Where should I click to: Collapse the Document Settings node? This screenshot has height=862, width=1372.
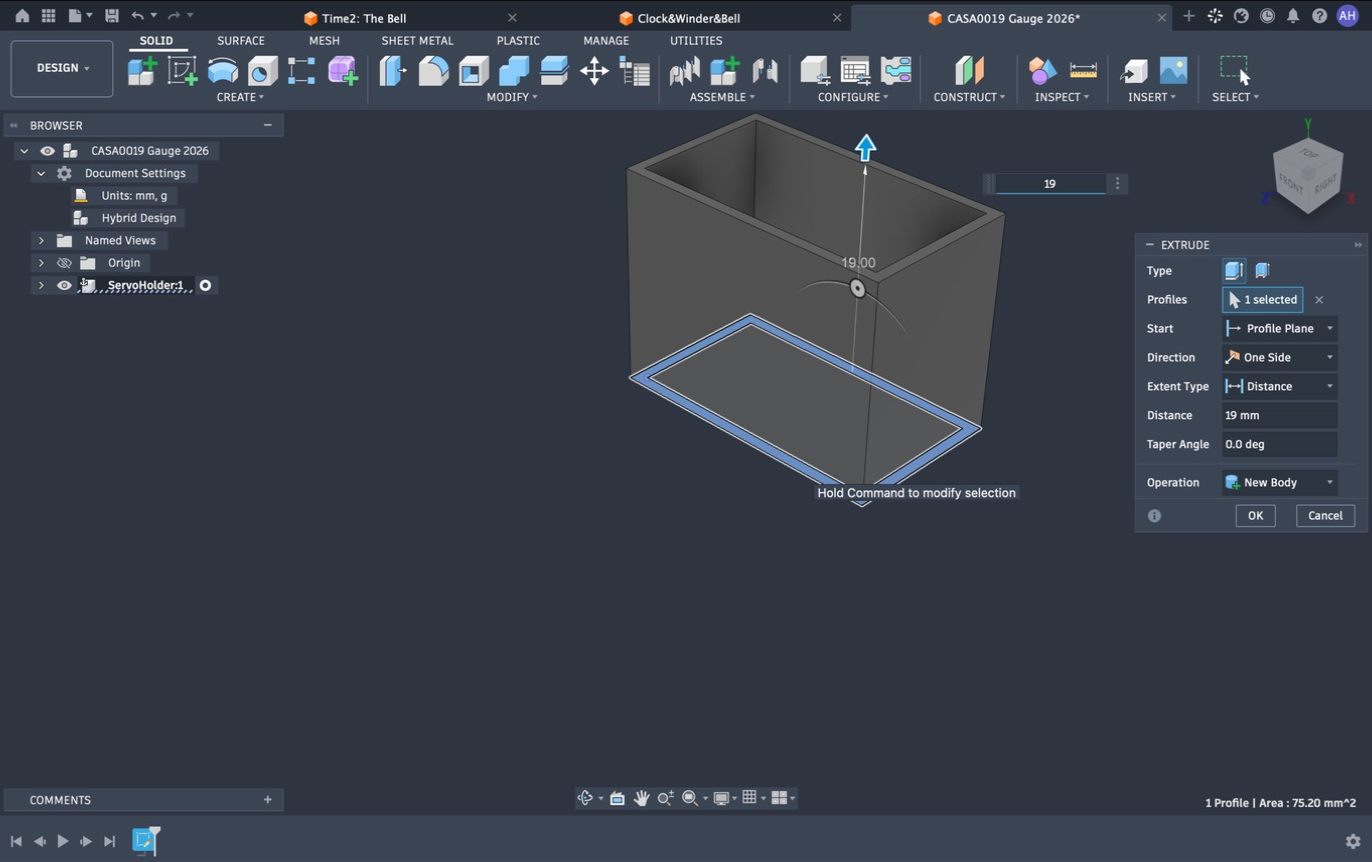(41, 173)
